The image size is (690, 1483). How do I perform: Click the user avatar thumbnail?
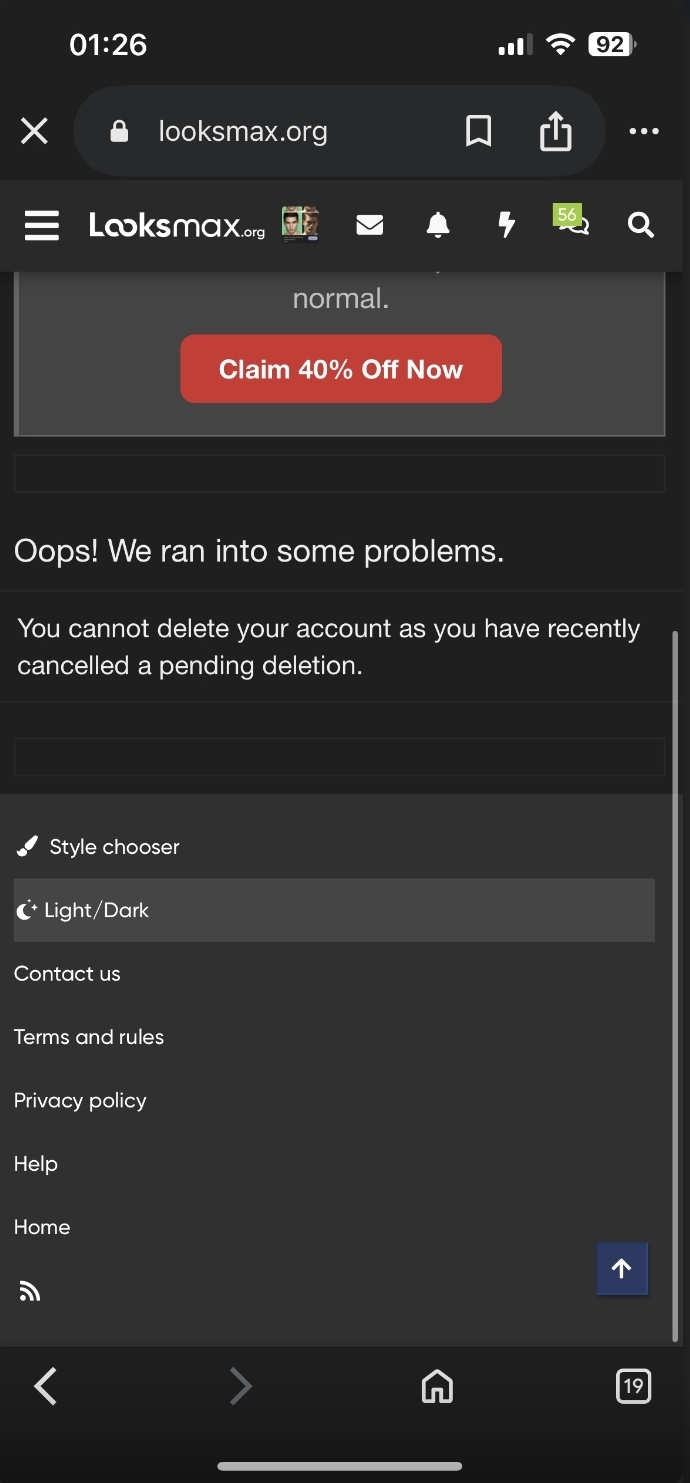click(x=300, y=225)
